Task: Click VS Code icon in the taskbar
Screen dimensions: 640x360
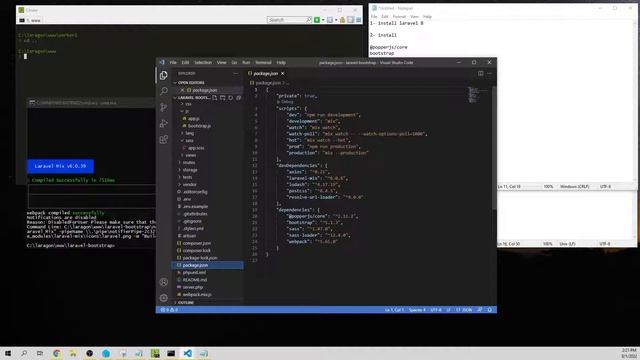Action: [x=187, y=353]
